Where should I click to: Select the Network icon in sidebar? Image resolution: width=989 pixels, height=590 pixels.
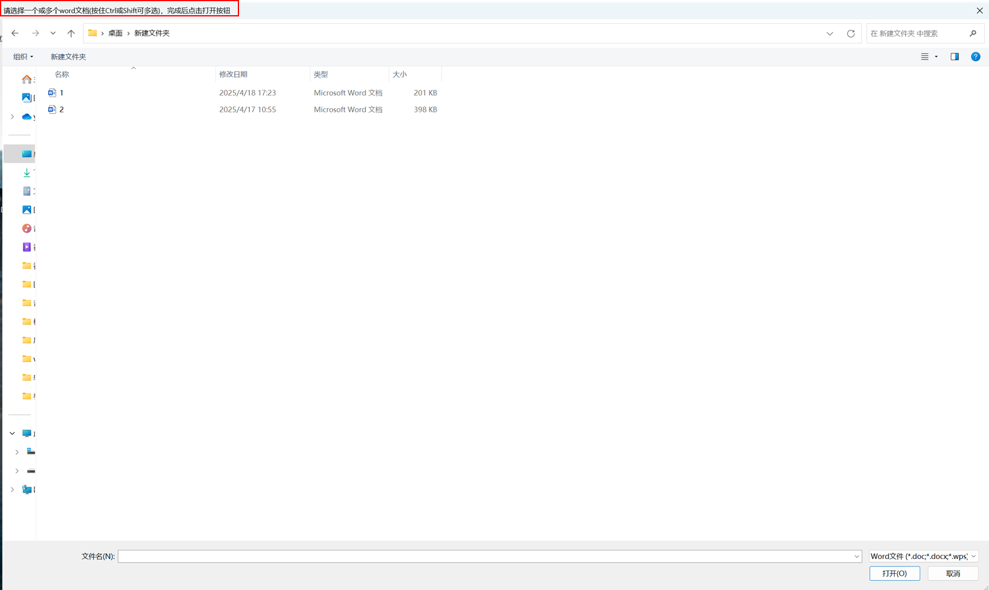[26, 490]
